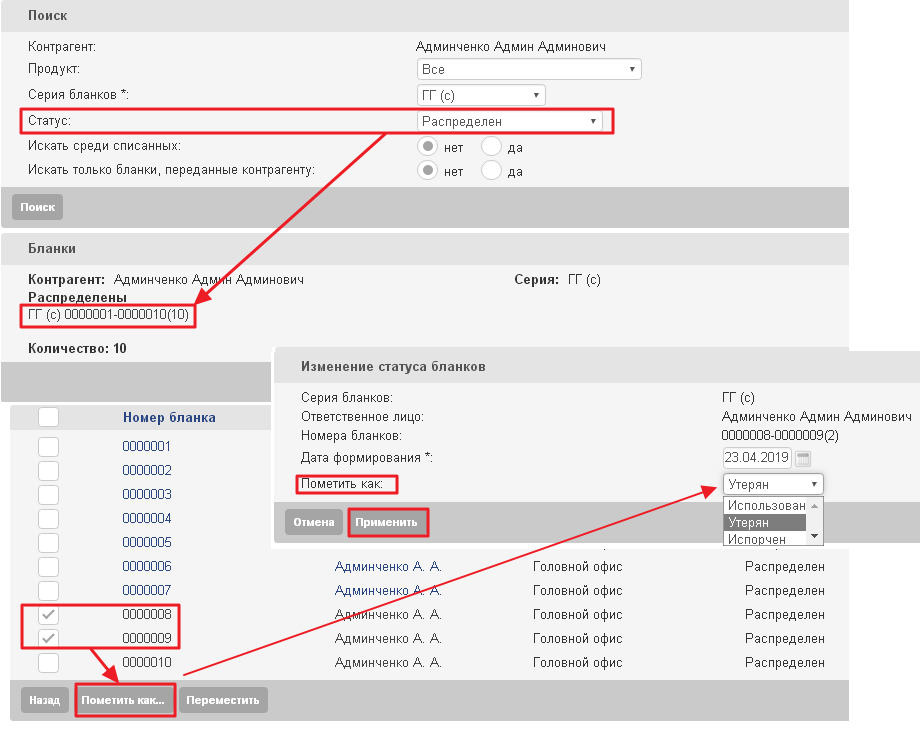
Task: Expand the Серия бланков dropdown
Action: point(481,95)
